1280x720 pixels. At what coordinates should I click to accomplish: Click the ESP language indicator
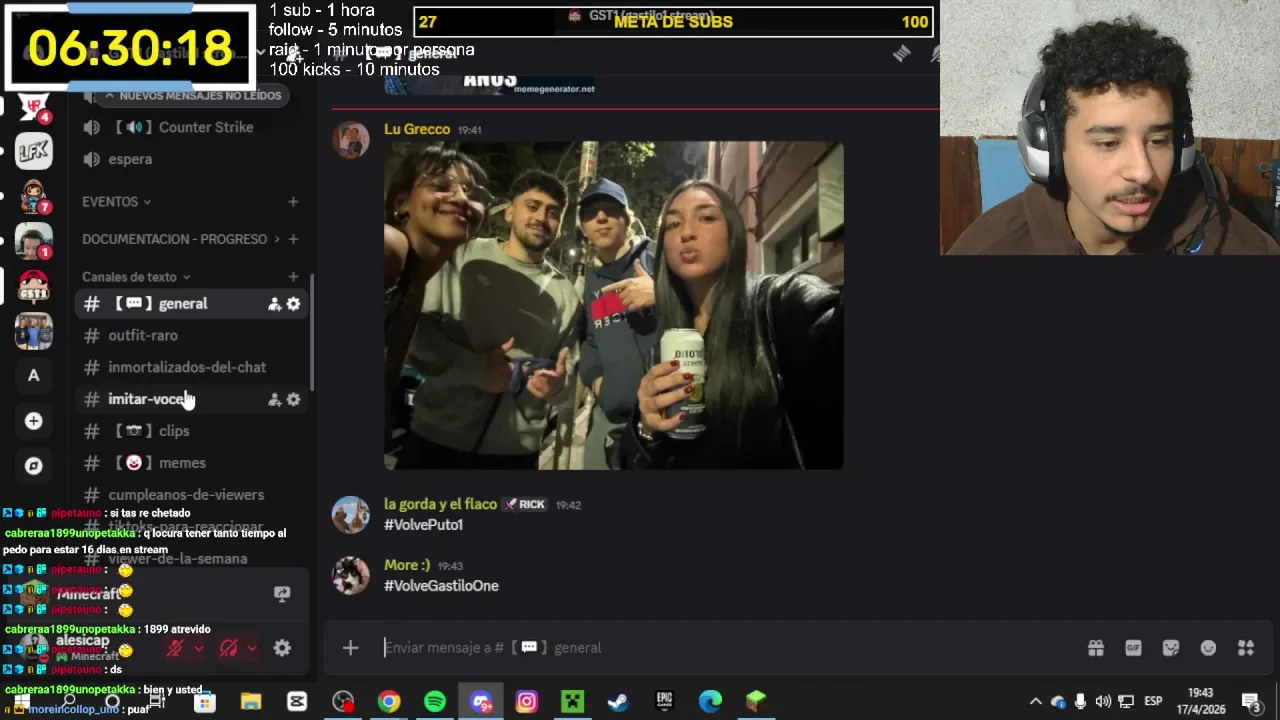[1153, 702]
